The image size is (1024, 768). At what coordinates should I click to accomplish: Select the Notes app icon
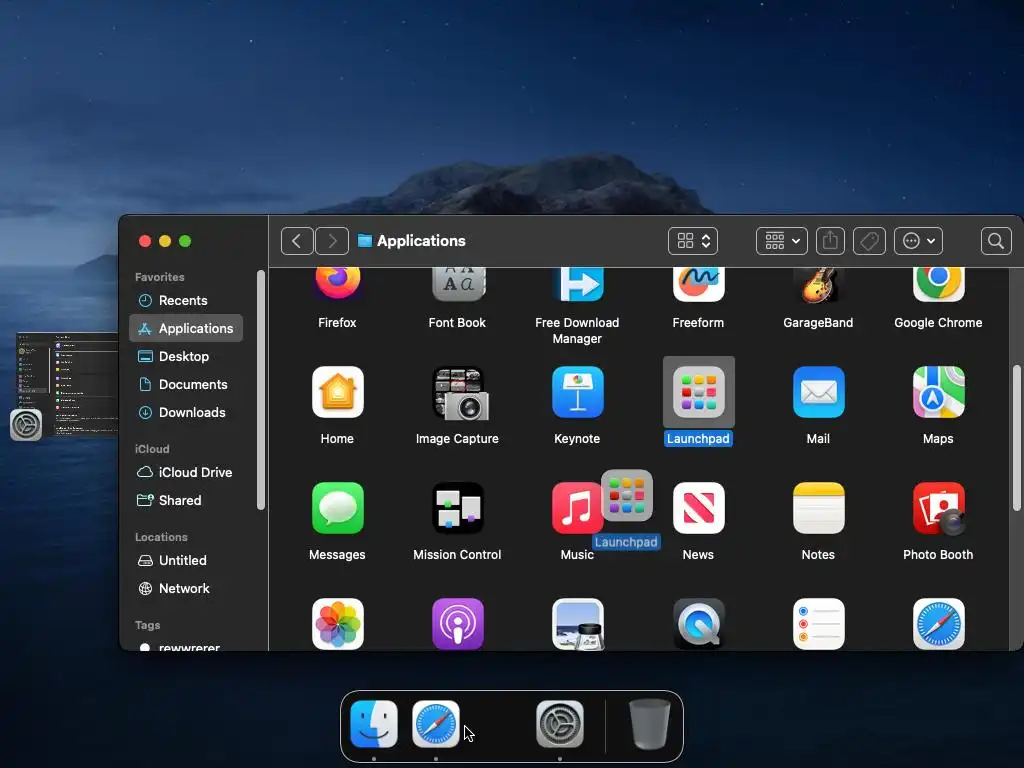[x=818, y=508]
